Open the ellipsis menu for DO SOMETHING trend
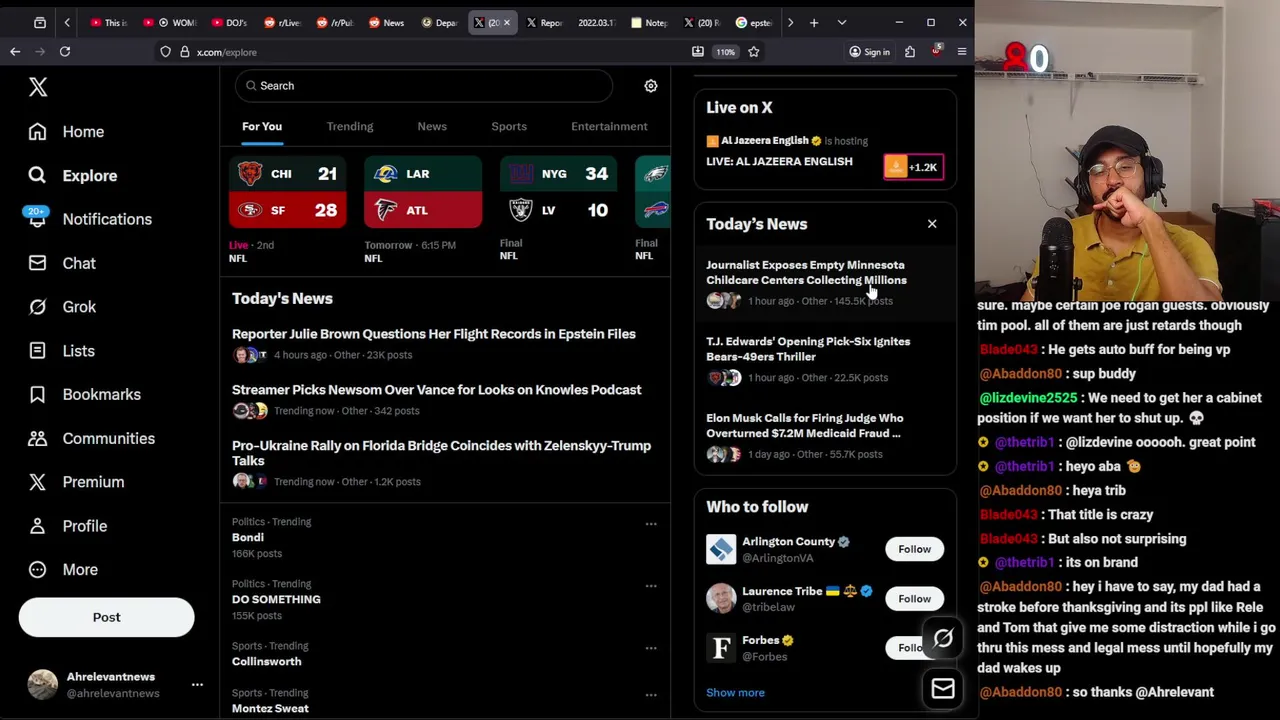This screenshot has height=720, width=1280. (x=651, y=586)
